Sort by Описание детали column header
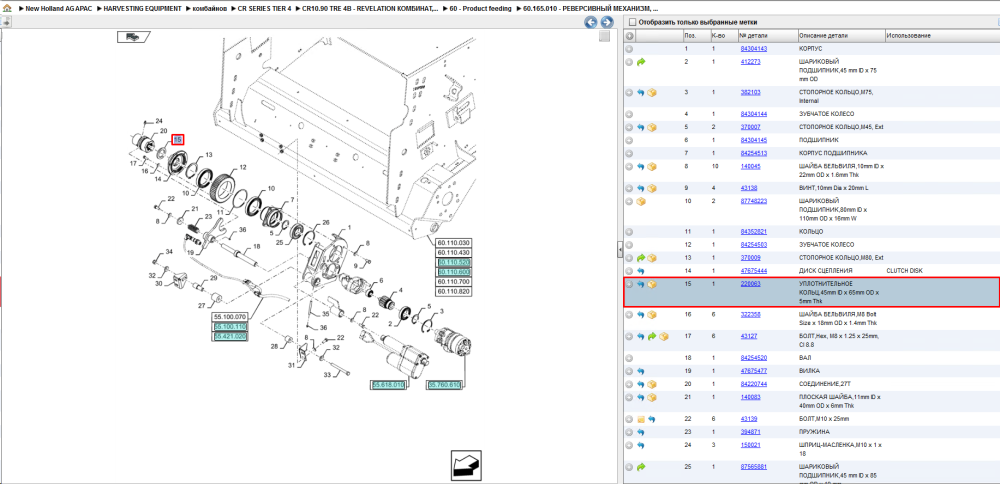This screenshot has height=484, width=1000. point(840,36)
